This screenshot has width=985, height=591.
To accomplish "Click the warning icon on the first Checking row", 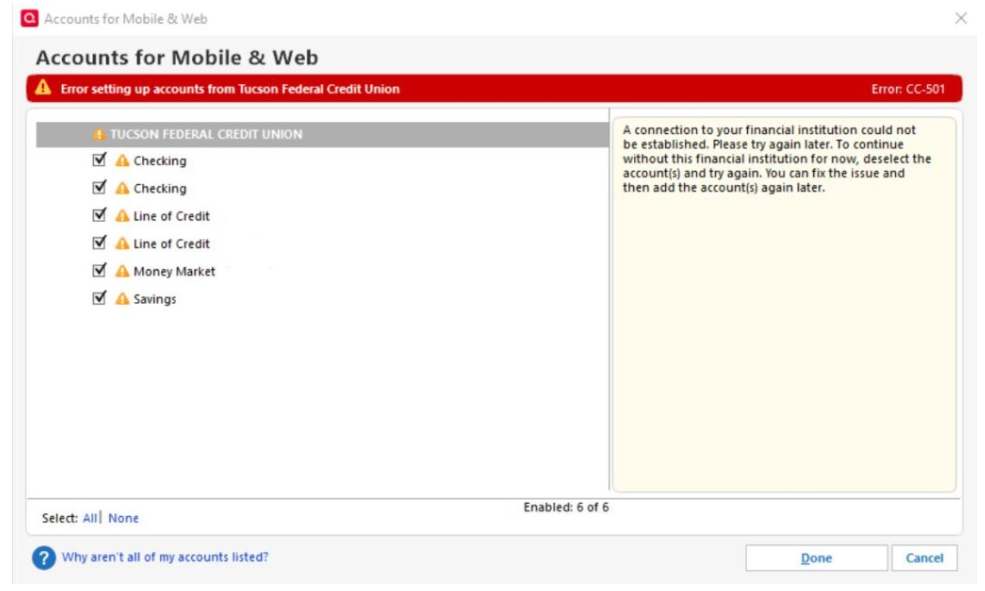I will (122, 161).
